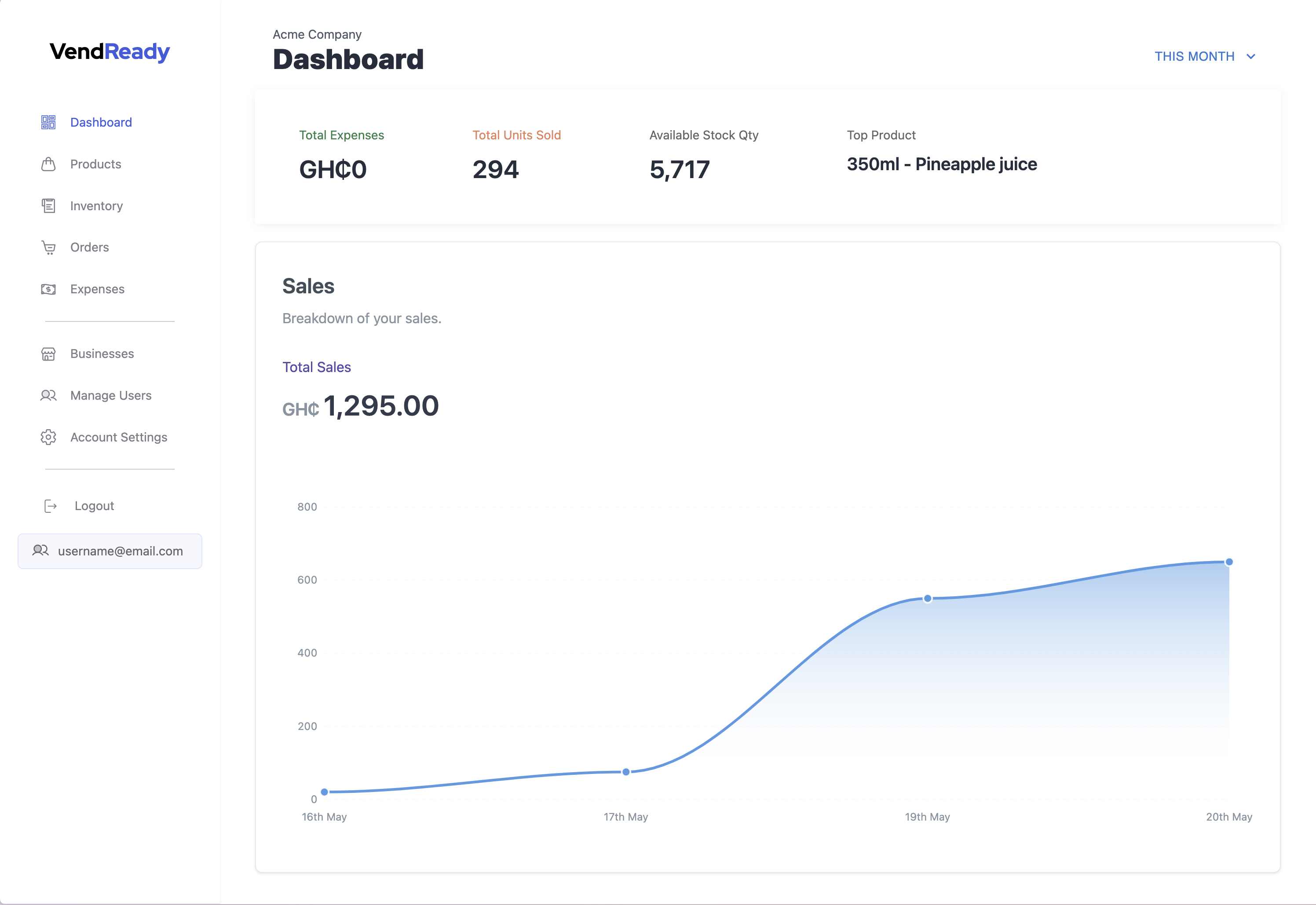Select the username@email.com account field
Screen dimensions: 1316x905
[120, 551]
